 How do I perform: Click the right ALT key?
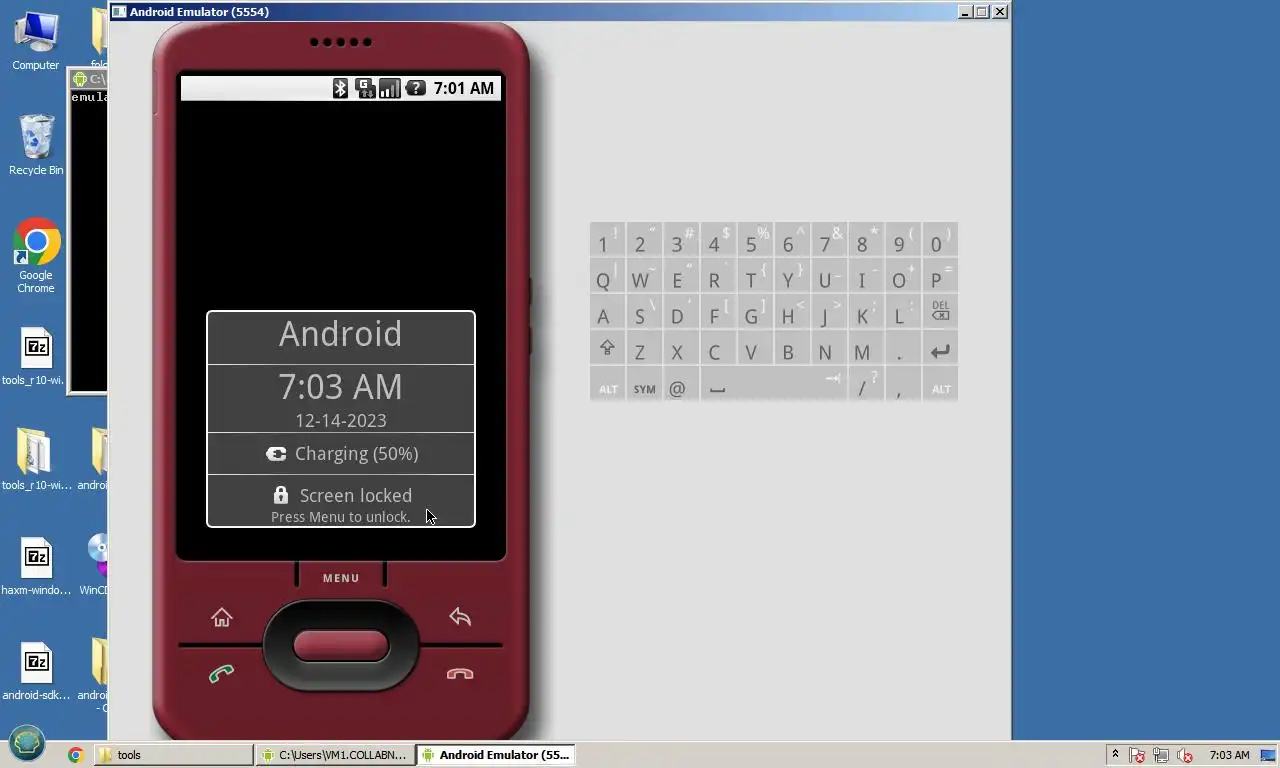[940, 385]
